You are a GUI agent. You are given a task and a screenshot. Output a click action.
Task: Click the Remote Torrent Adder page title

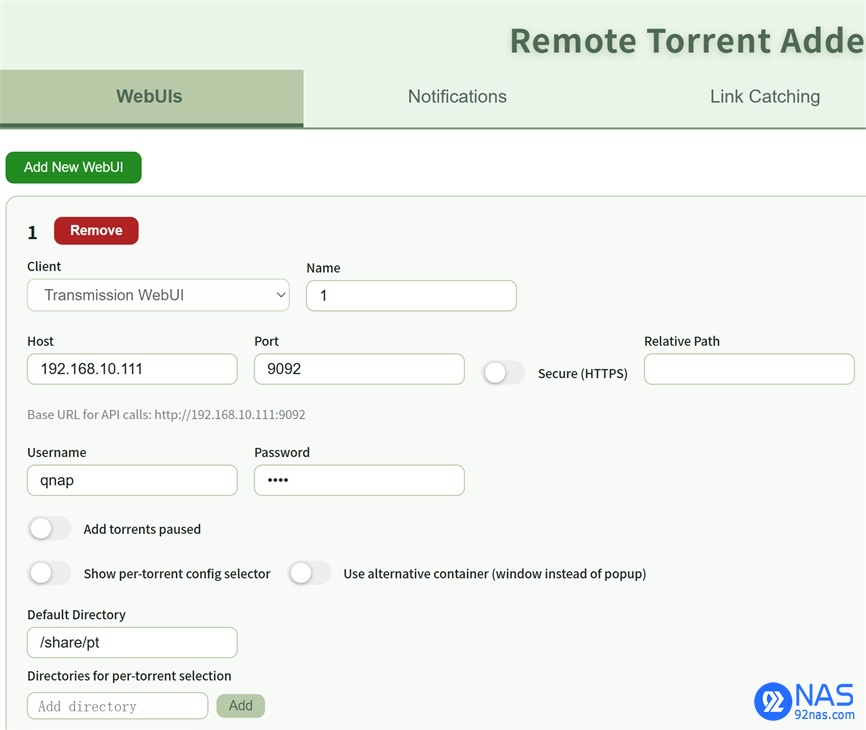point(688,41)
